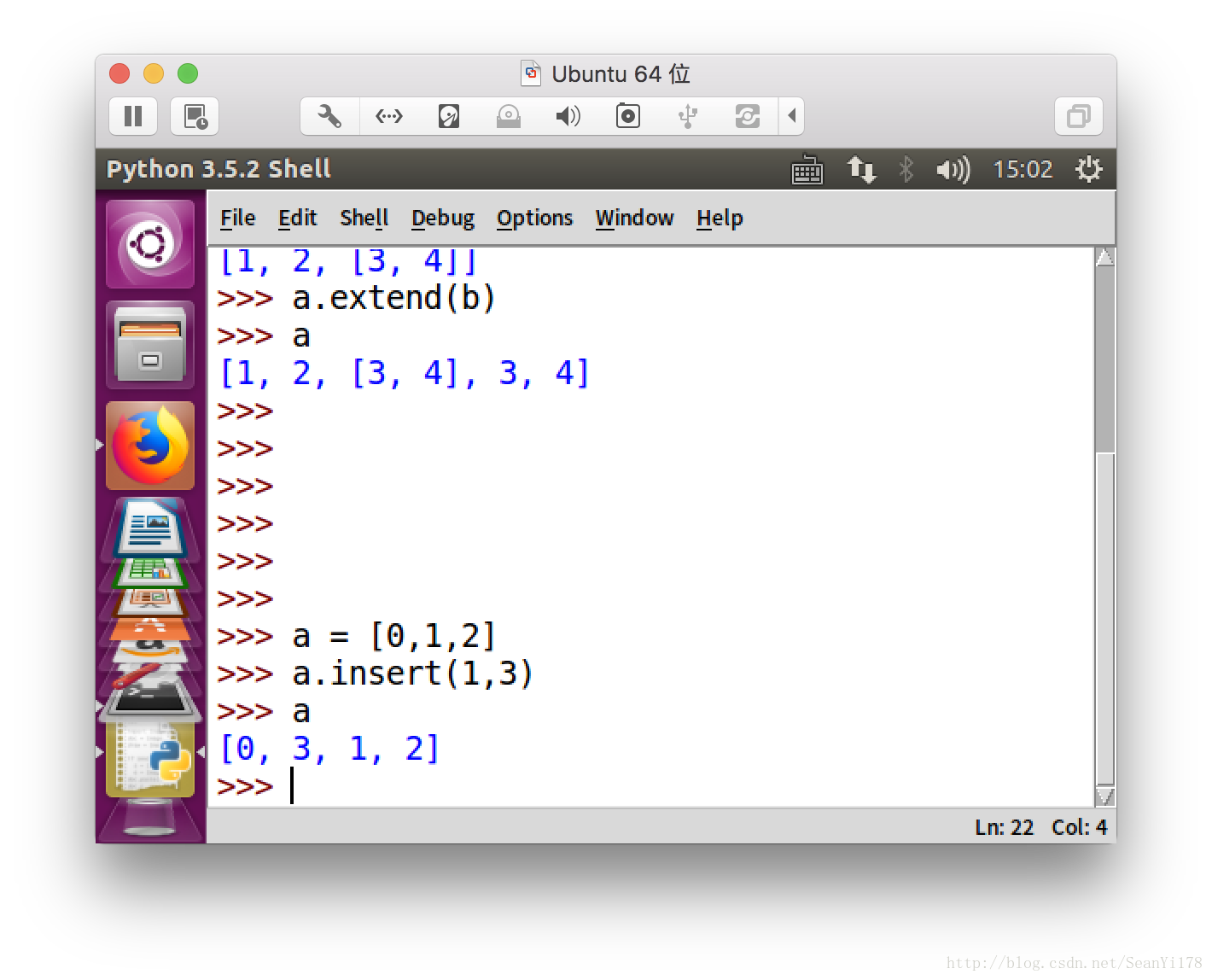Click the hard disk device icon
The width and height of the screenshot is (1212, 980).
(x=449, y=116)
